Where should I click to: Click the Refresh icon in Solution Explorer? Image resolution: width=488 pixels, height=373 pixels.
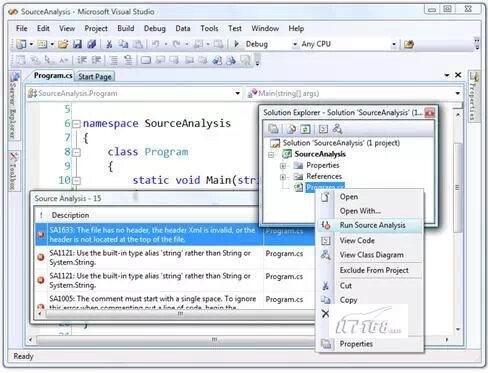(x=305, y=129)
